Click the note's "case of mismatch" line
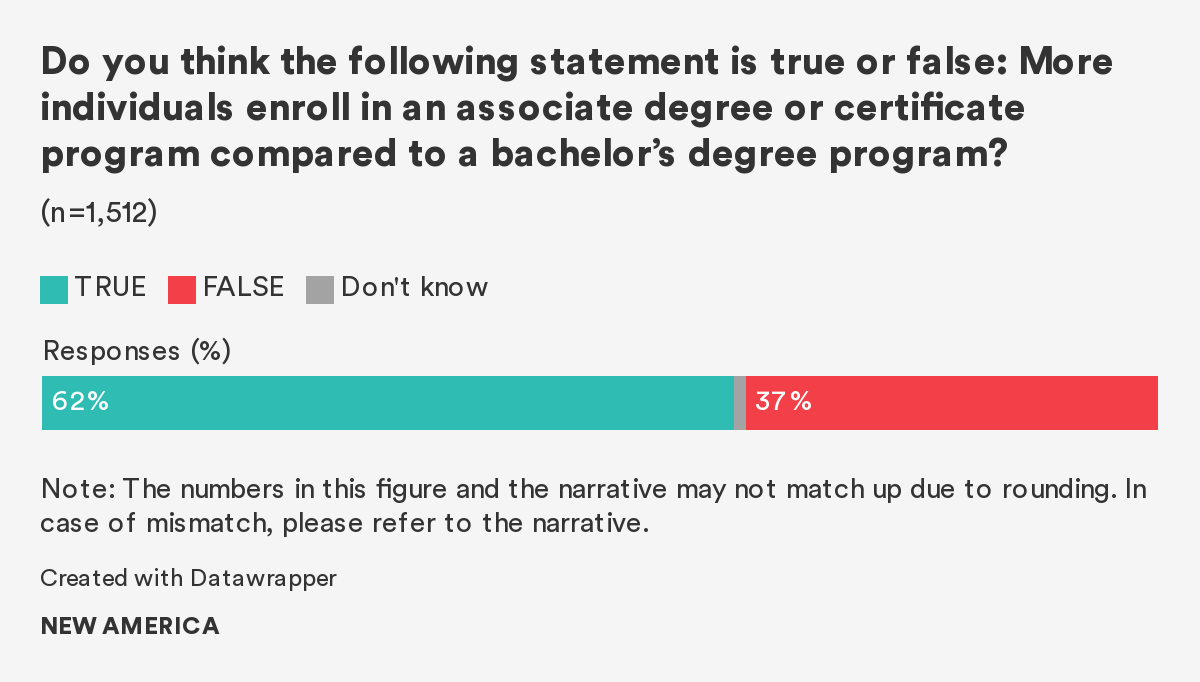Viewport: 1200px width, 682px height. point(345,523)
